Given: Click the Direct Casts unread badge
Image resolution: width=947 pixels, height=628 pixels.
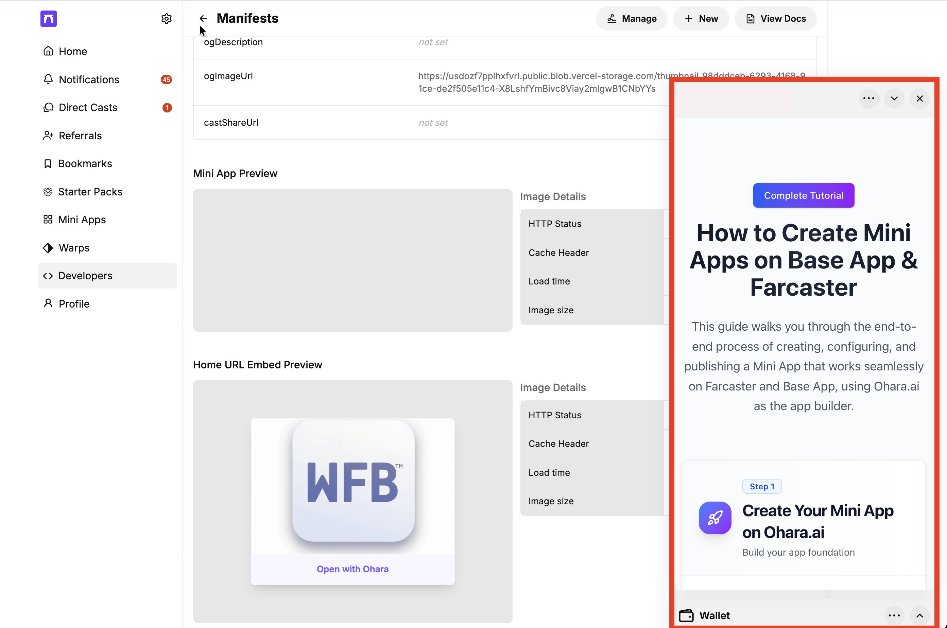Looking at the screenshot, I should (x=167, y=107).
